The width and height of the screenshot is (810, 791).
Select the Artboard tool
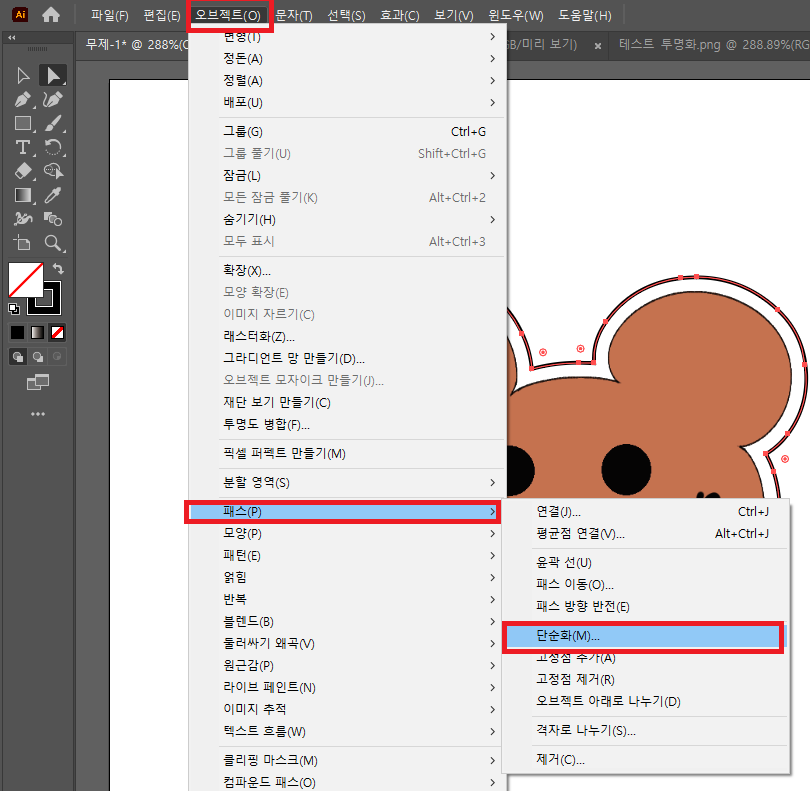click(23, 243)
